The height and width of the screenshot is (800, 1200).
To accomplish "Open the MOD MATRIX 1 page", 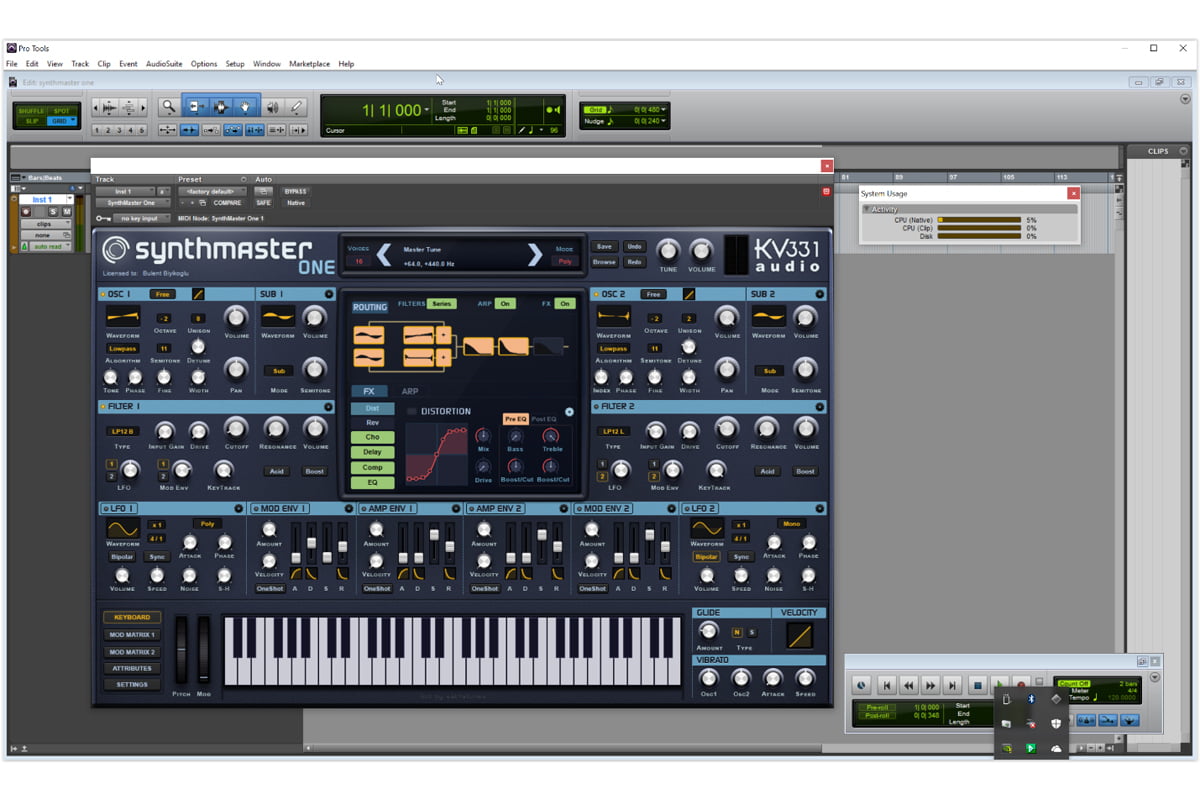I will pos(132,635).
